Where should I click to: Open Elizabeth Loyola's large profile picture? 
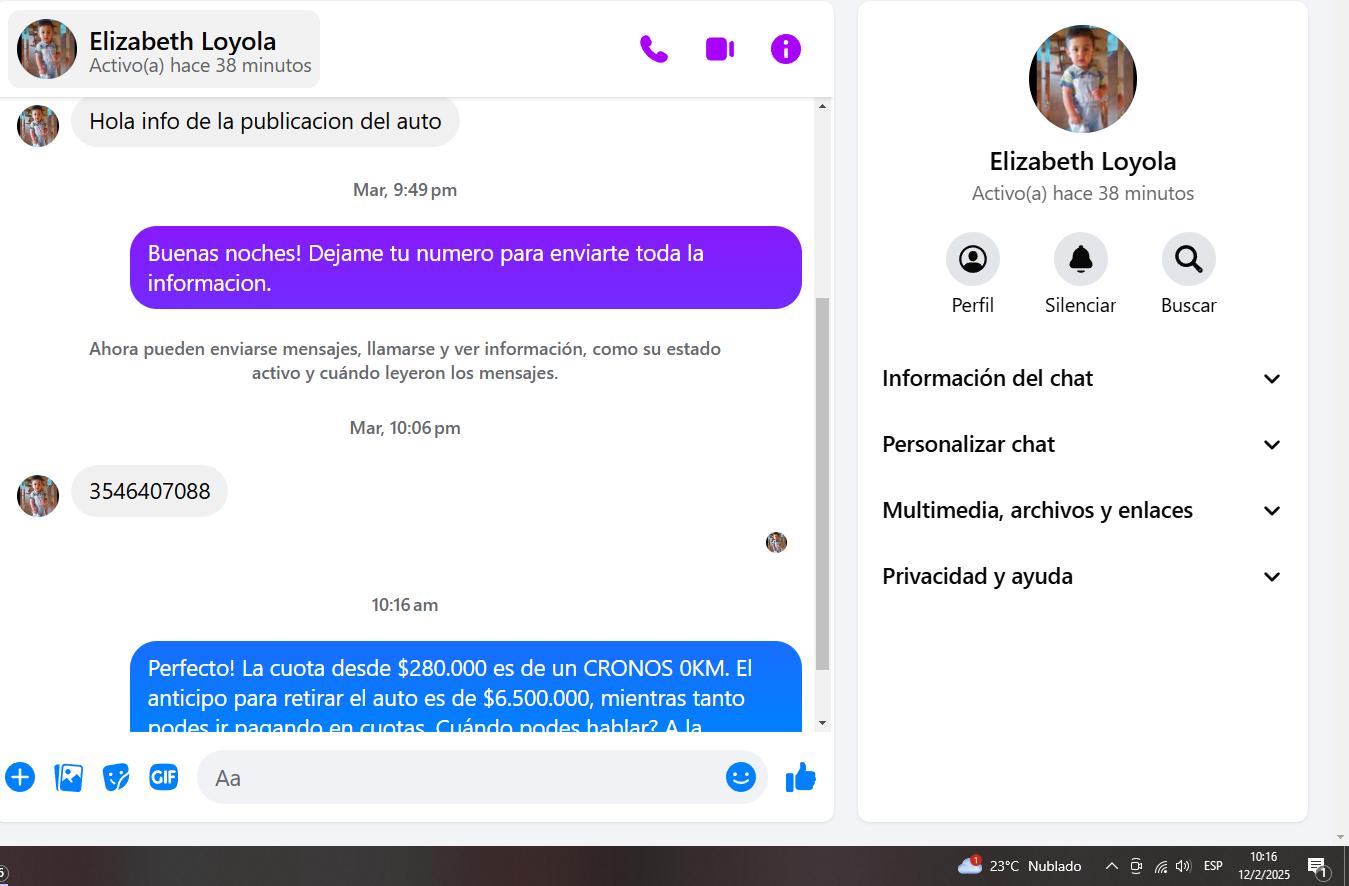point(1082,79)
